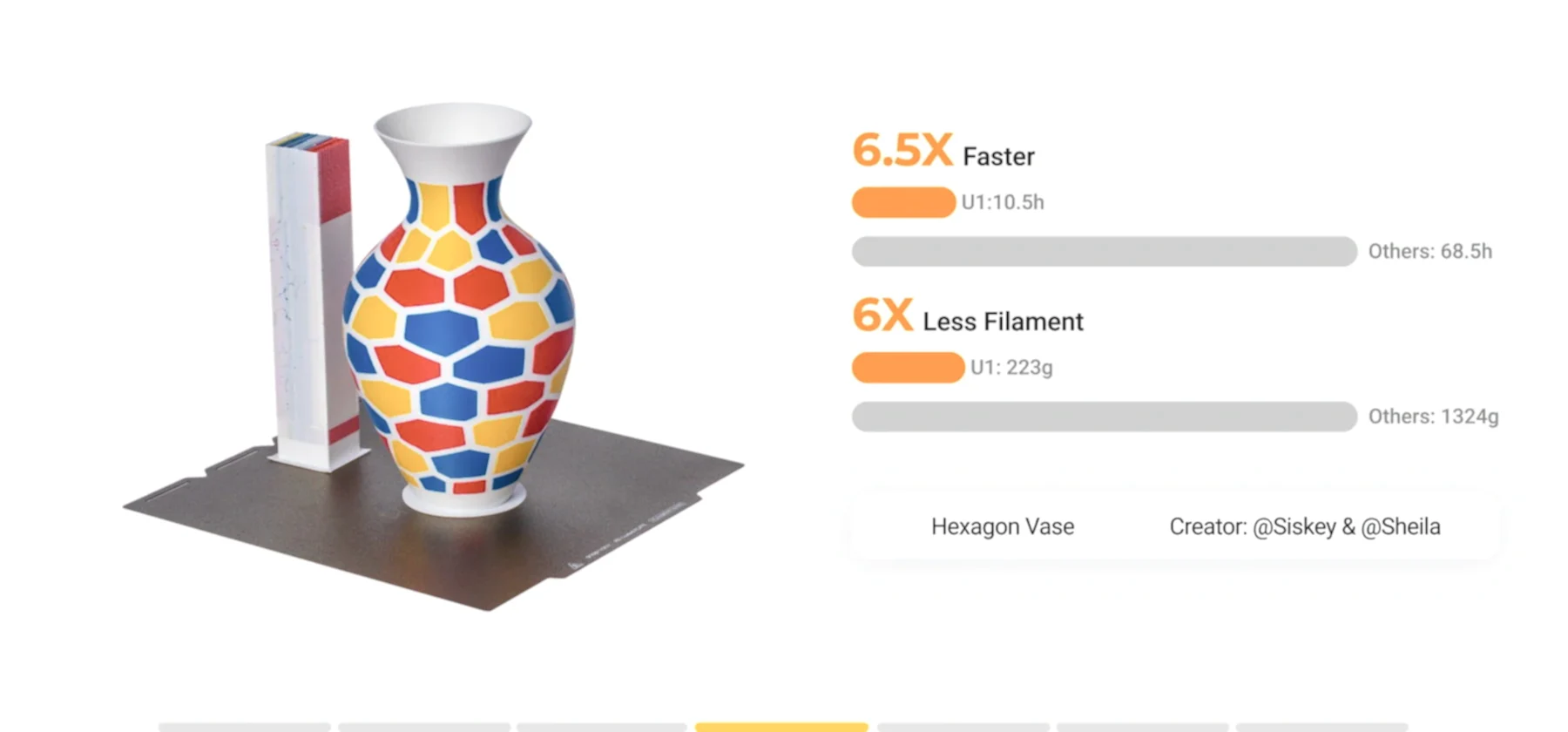This screenshot has width=1568, height=732.
Task: Click the gray Others 68.5h bar
Action: coord(1104,252)
